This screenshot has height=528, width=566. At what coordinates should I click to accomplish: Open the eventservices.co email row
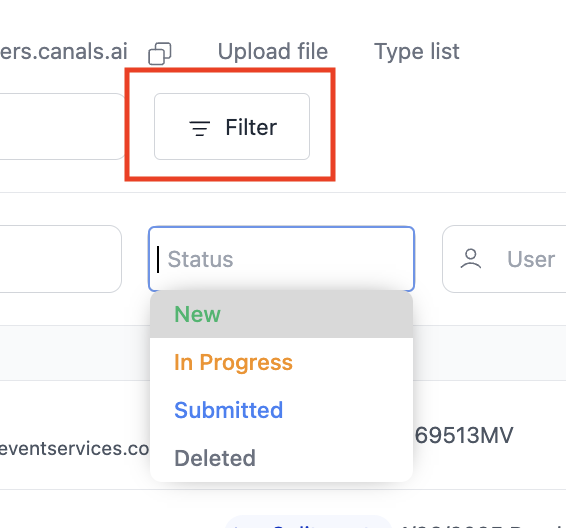[74, 449]
